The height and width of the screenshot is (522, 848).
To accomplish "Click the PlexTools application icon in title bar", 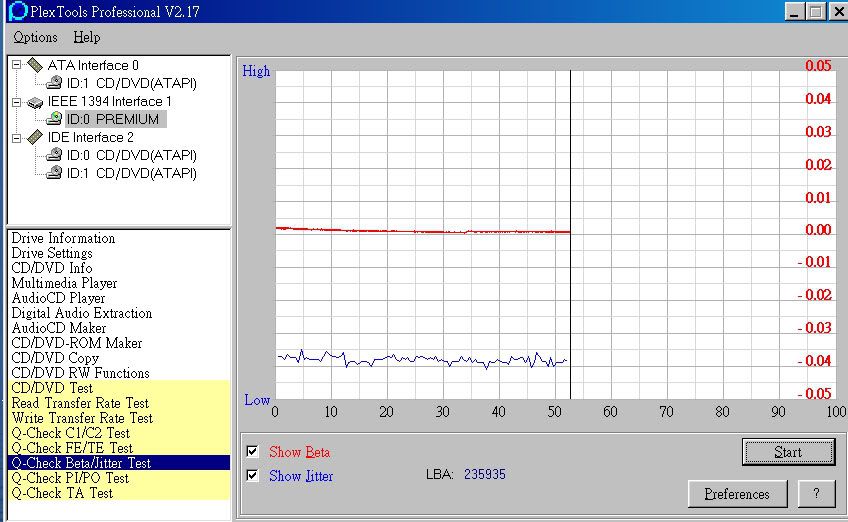I will [18, 11].
